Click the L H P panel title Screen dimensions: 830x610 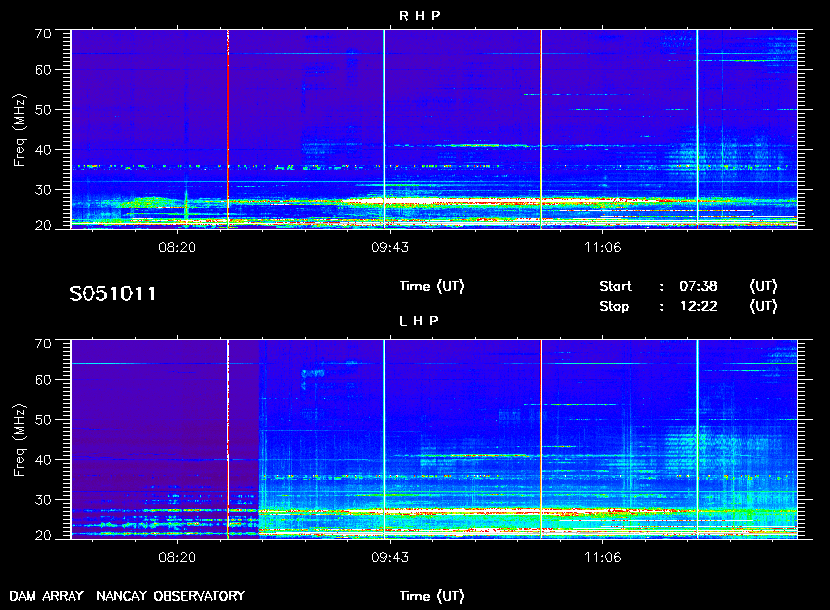[x=419, y=321]
